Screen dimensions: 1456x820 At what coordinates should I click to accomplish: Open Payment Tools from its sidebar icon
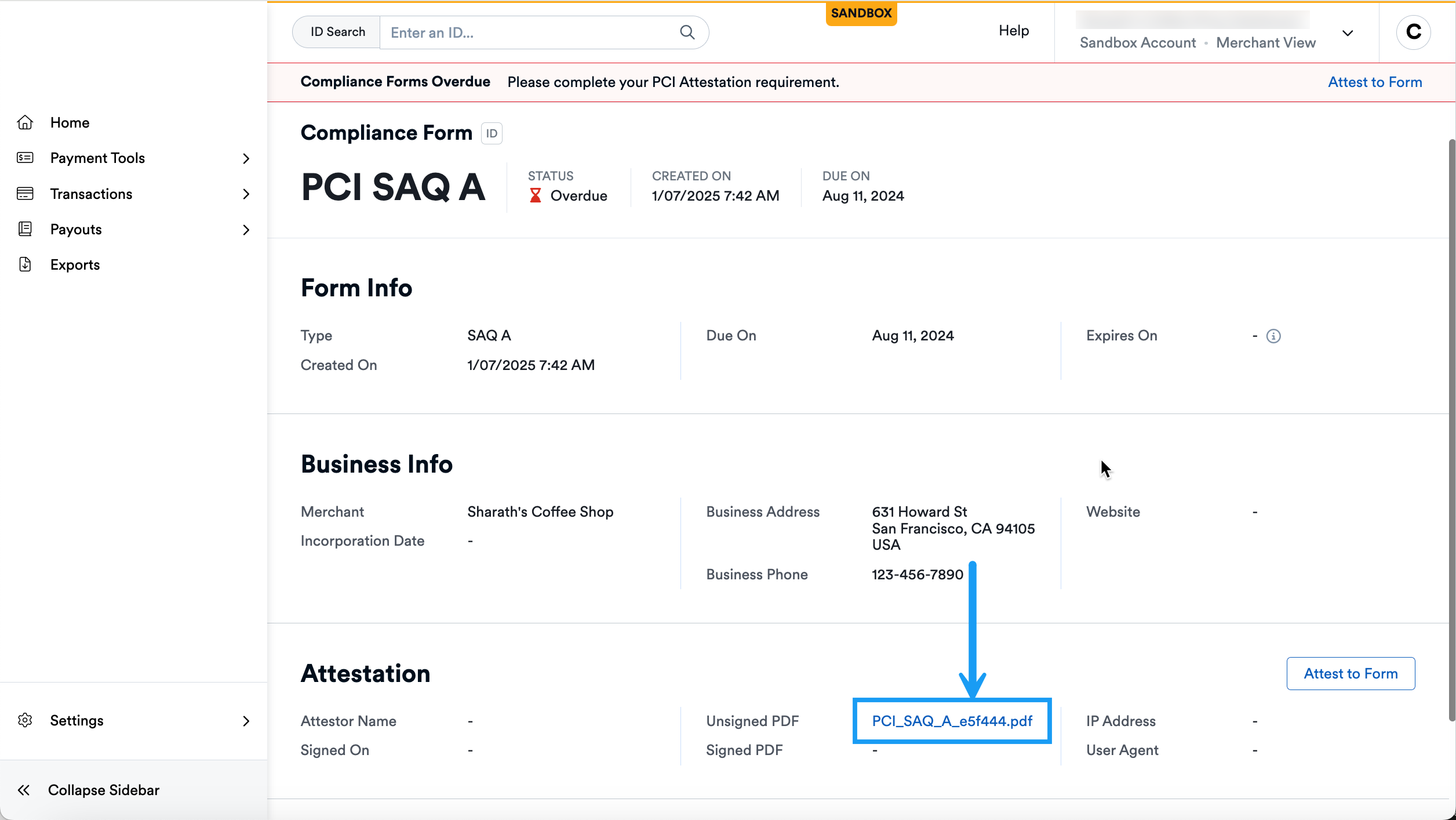[x=26, y=158]
